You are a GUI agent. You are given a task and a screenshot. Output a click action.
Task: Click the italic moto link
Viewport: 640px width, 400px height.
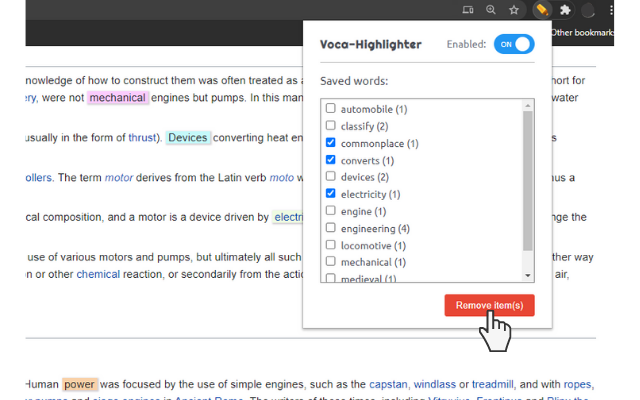pyautogui.click(x=282, y=178)
